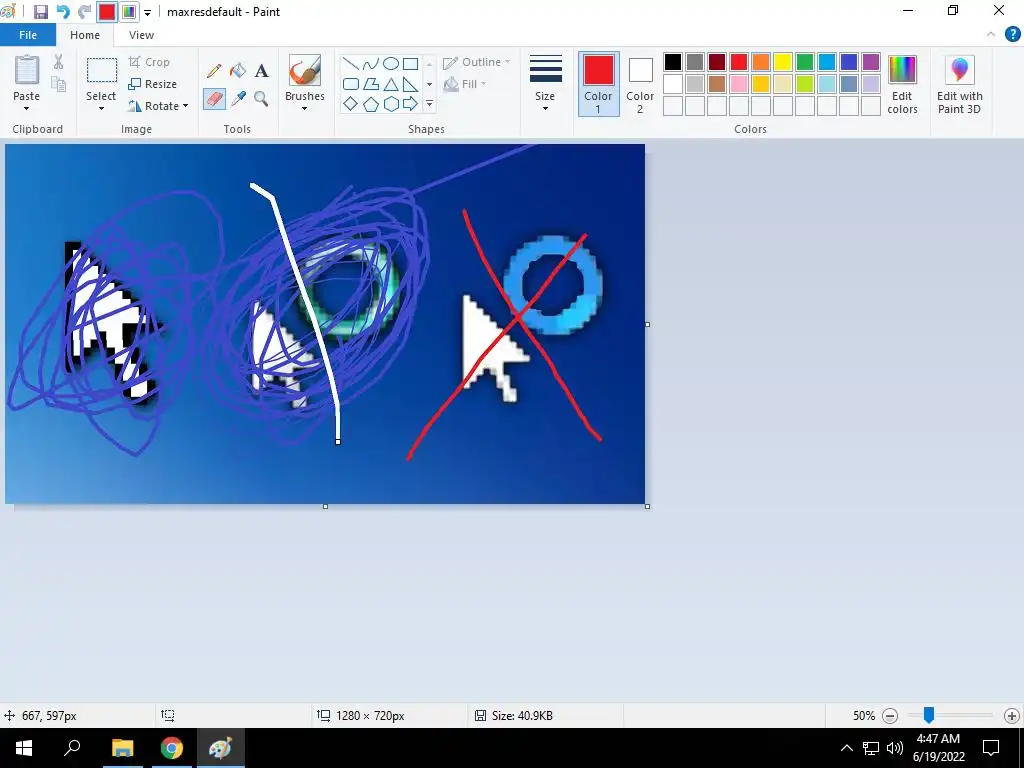Activate the Color 2 selector
Viewport: 1024px width, 768px height.
click(x=640, y=84)
